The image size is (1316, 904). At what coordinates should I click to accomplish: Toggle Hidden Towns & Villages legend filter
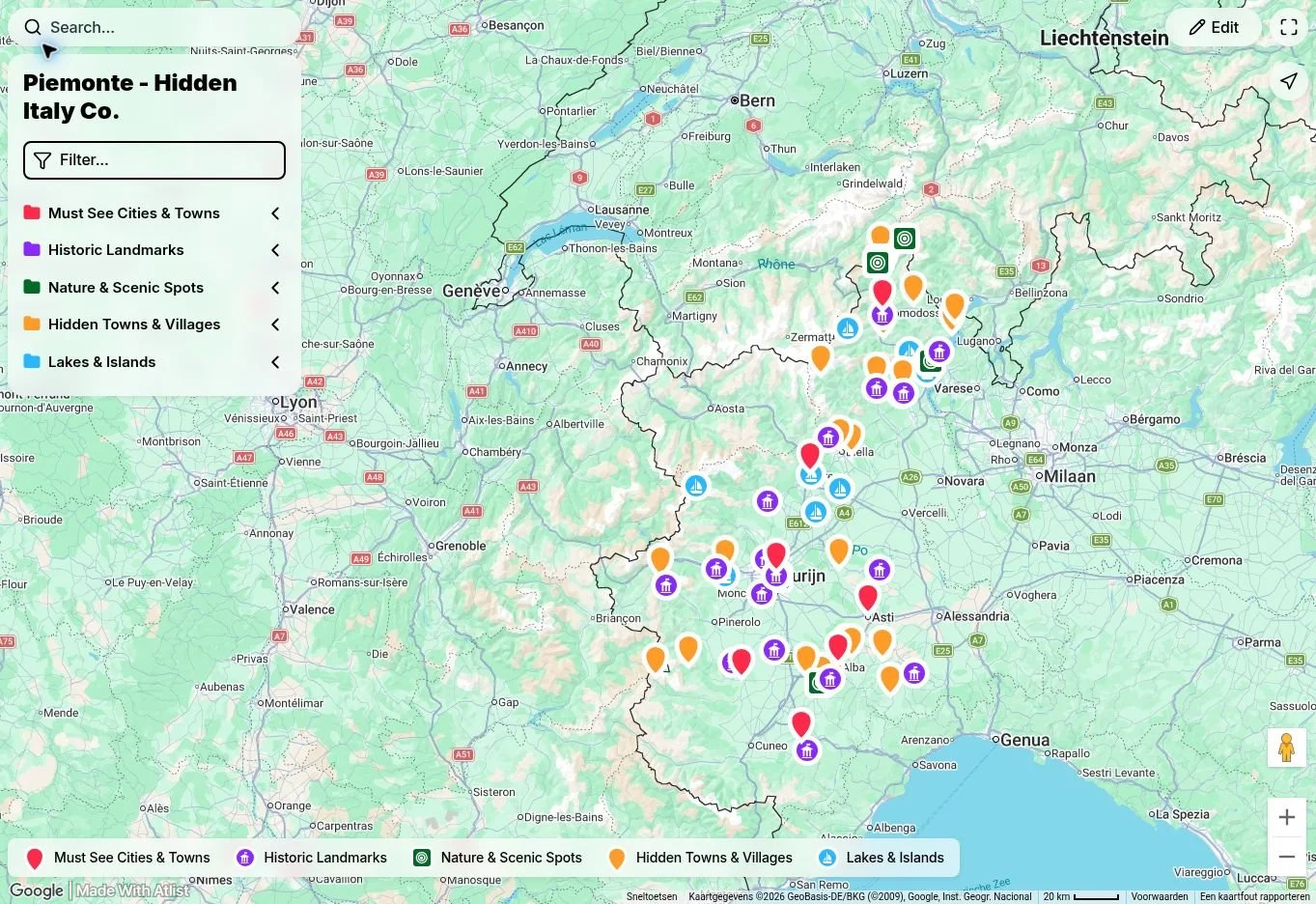tap(700, 858)
